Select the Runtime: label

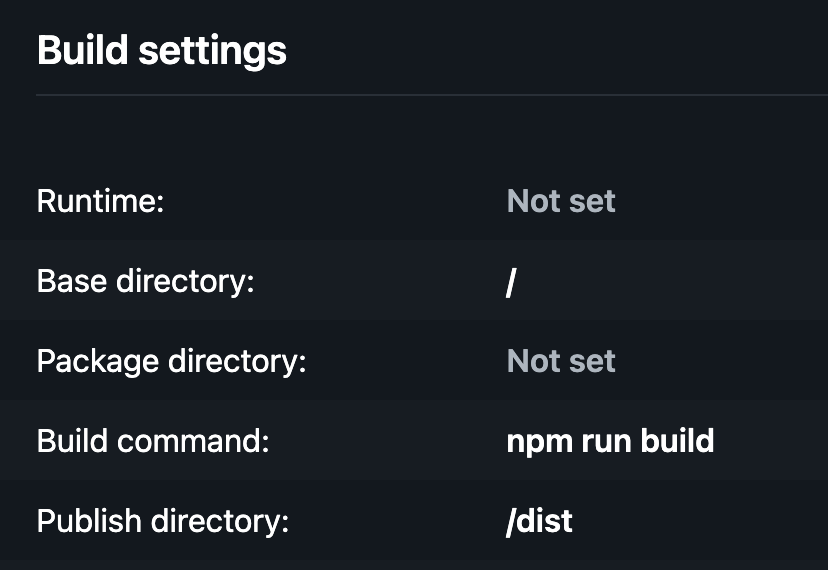100,201
